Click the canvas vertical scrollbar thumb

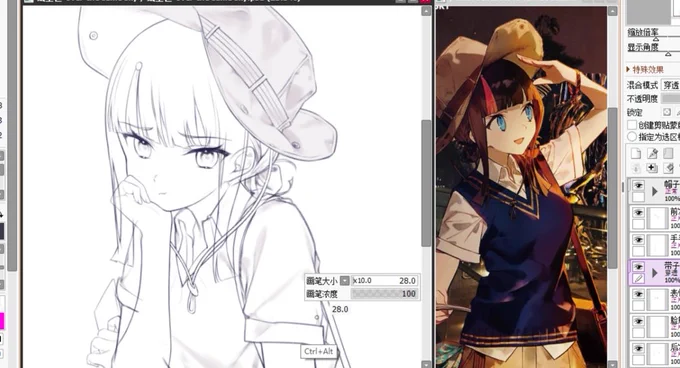(x=426, y=184)
